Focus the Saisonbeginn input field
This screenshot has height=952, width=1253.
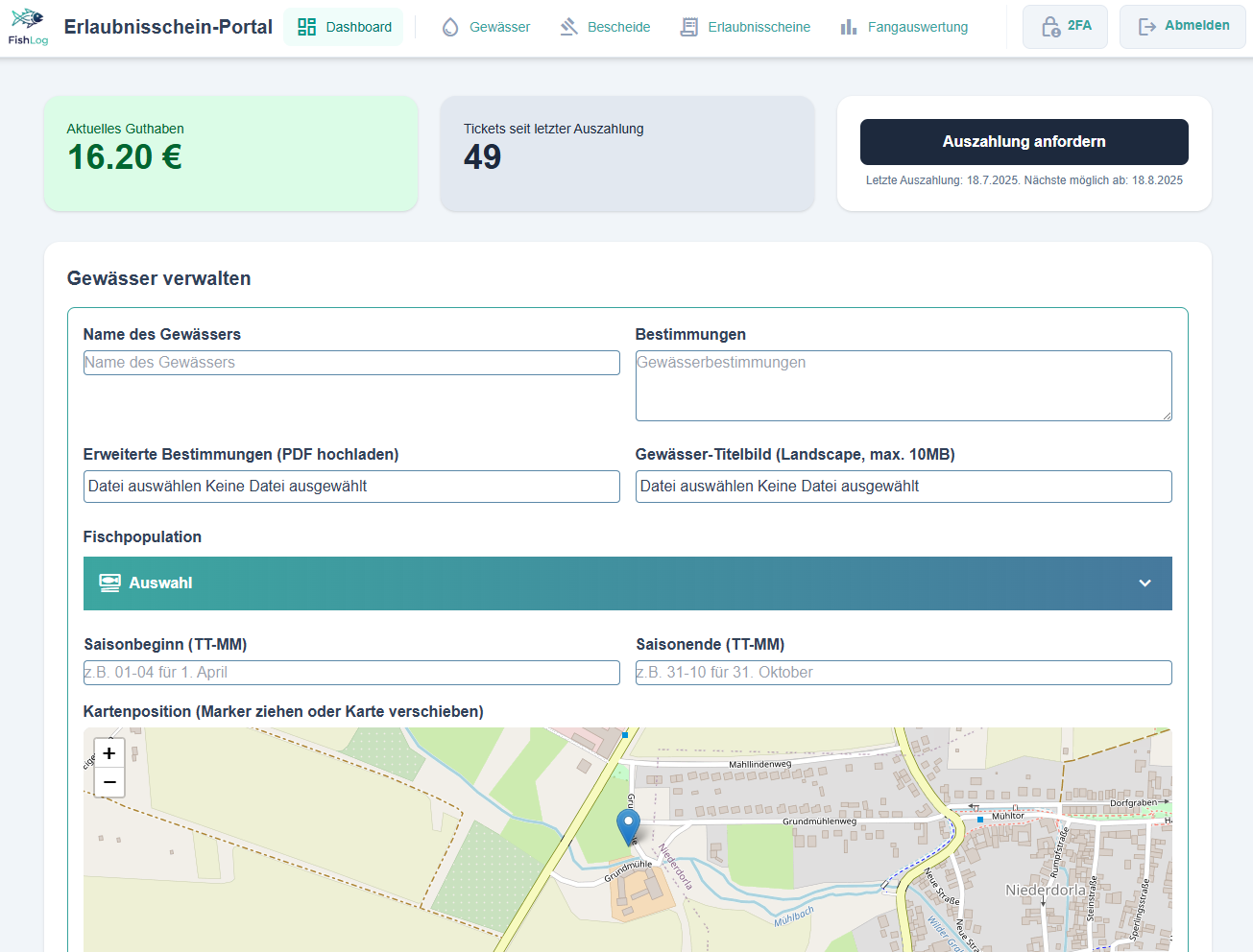351,673
